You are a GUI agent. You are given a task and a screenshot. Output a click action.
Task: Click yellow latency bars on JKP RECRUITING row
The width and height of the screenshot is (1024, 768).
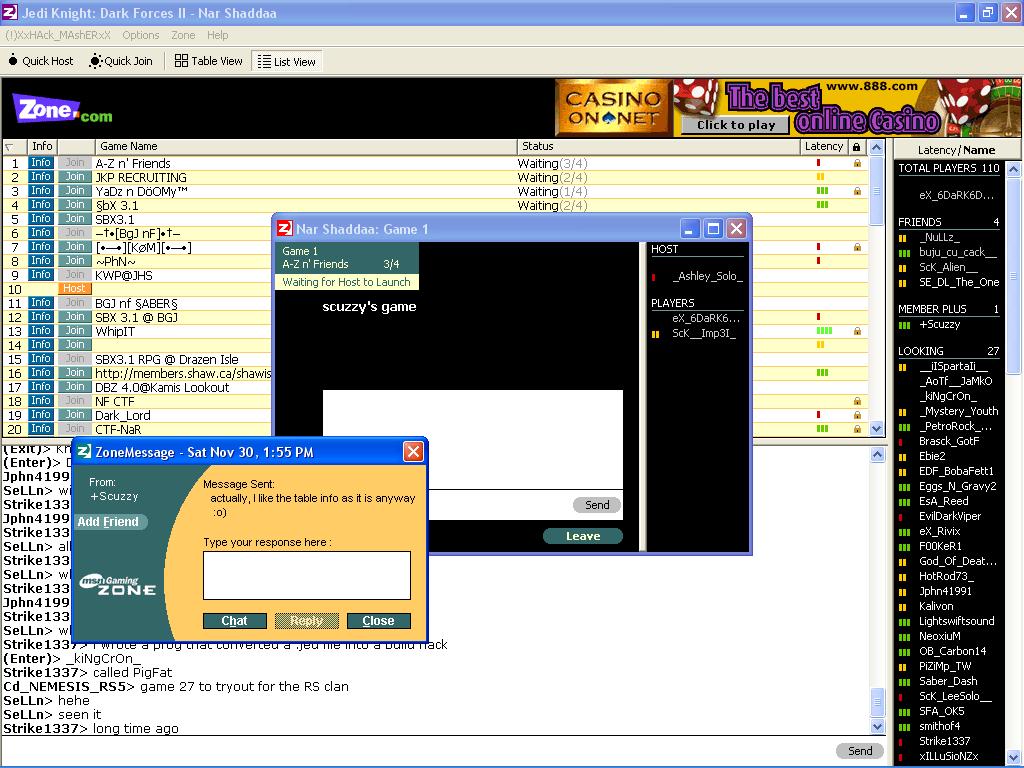[x=820, y=177]
